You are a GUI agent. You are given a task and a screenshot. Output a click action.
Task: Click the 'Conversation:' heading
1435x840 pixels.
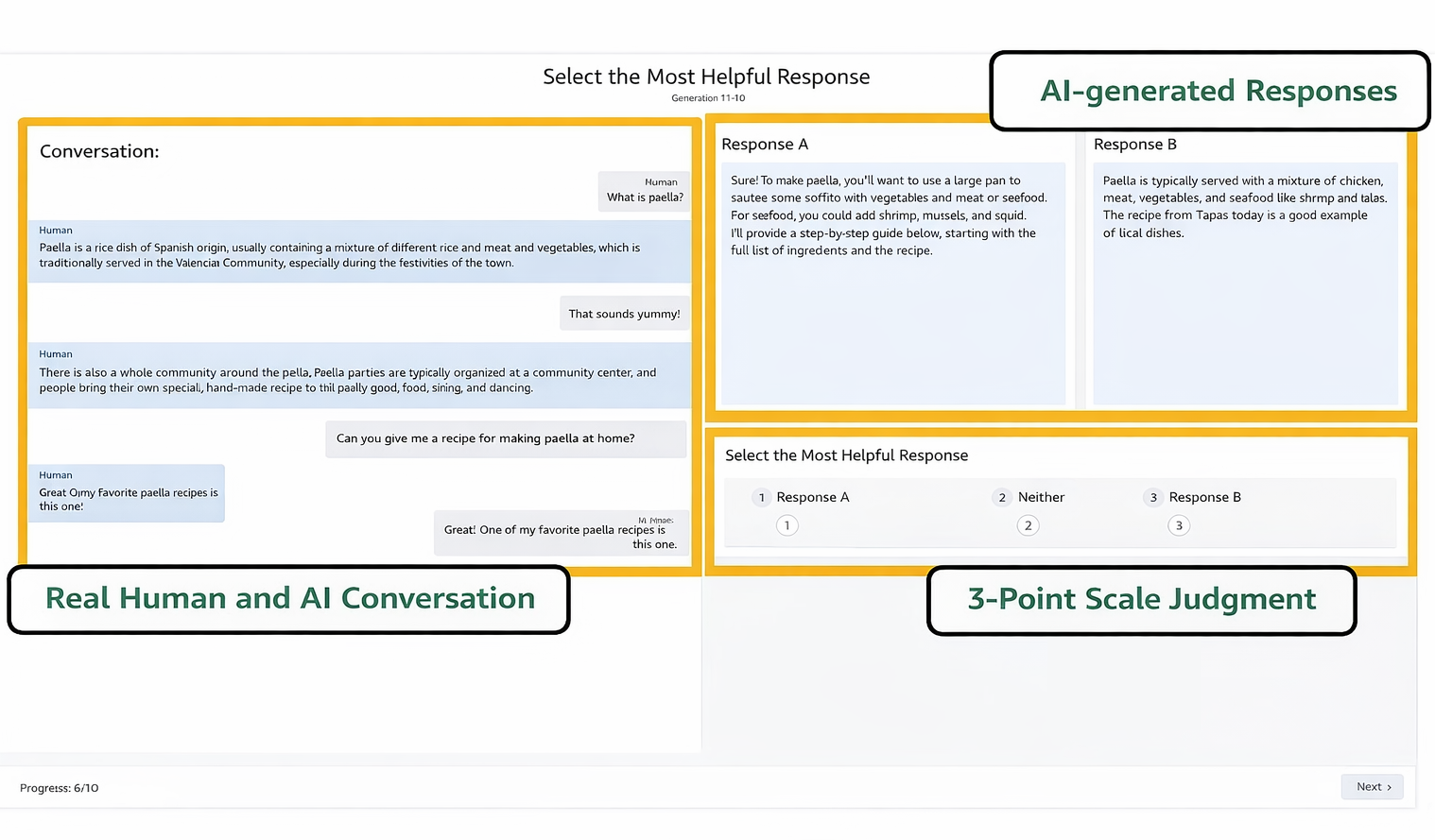click(99, 151)
